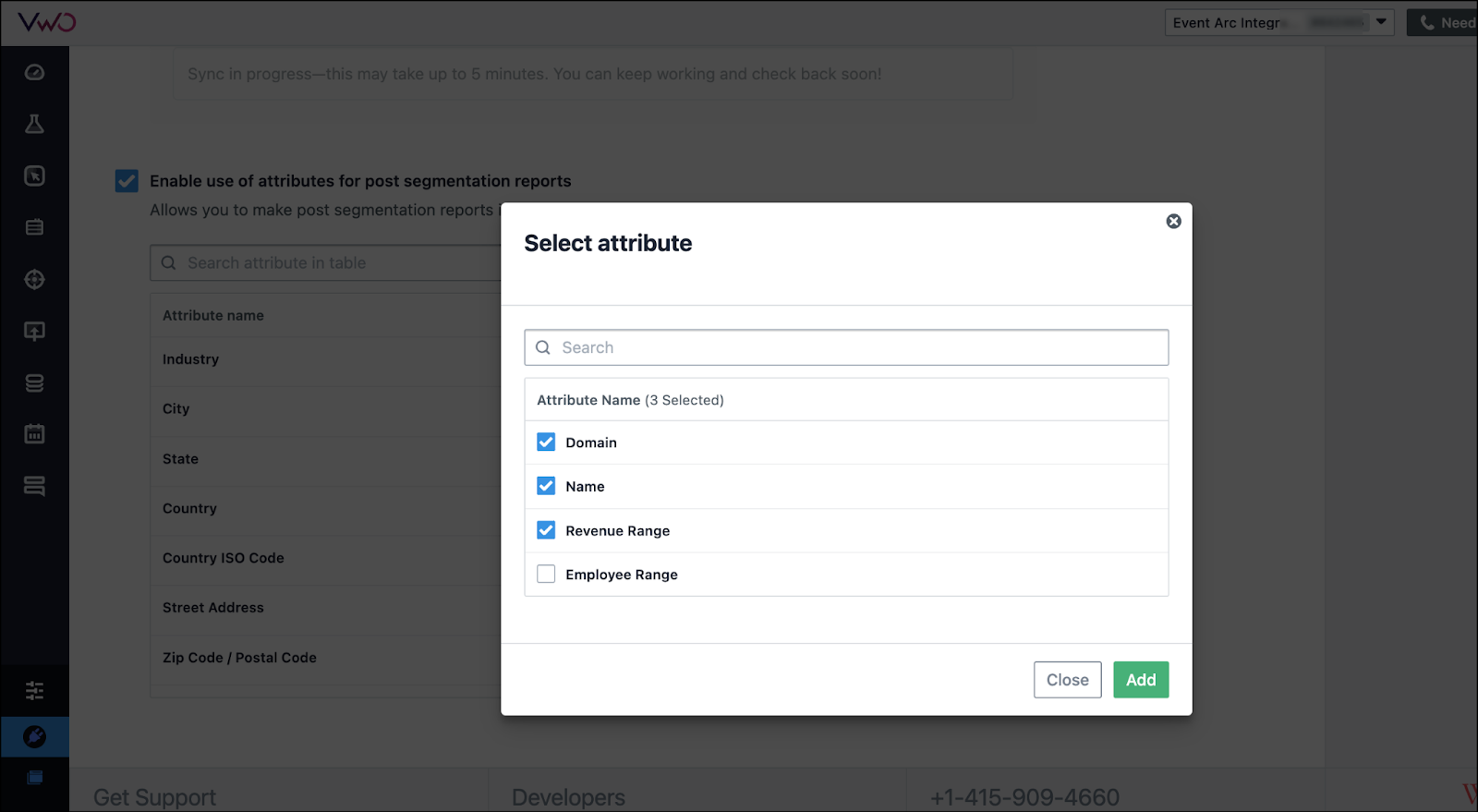Click the Country ISO Code row

point(325,558)
